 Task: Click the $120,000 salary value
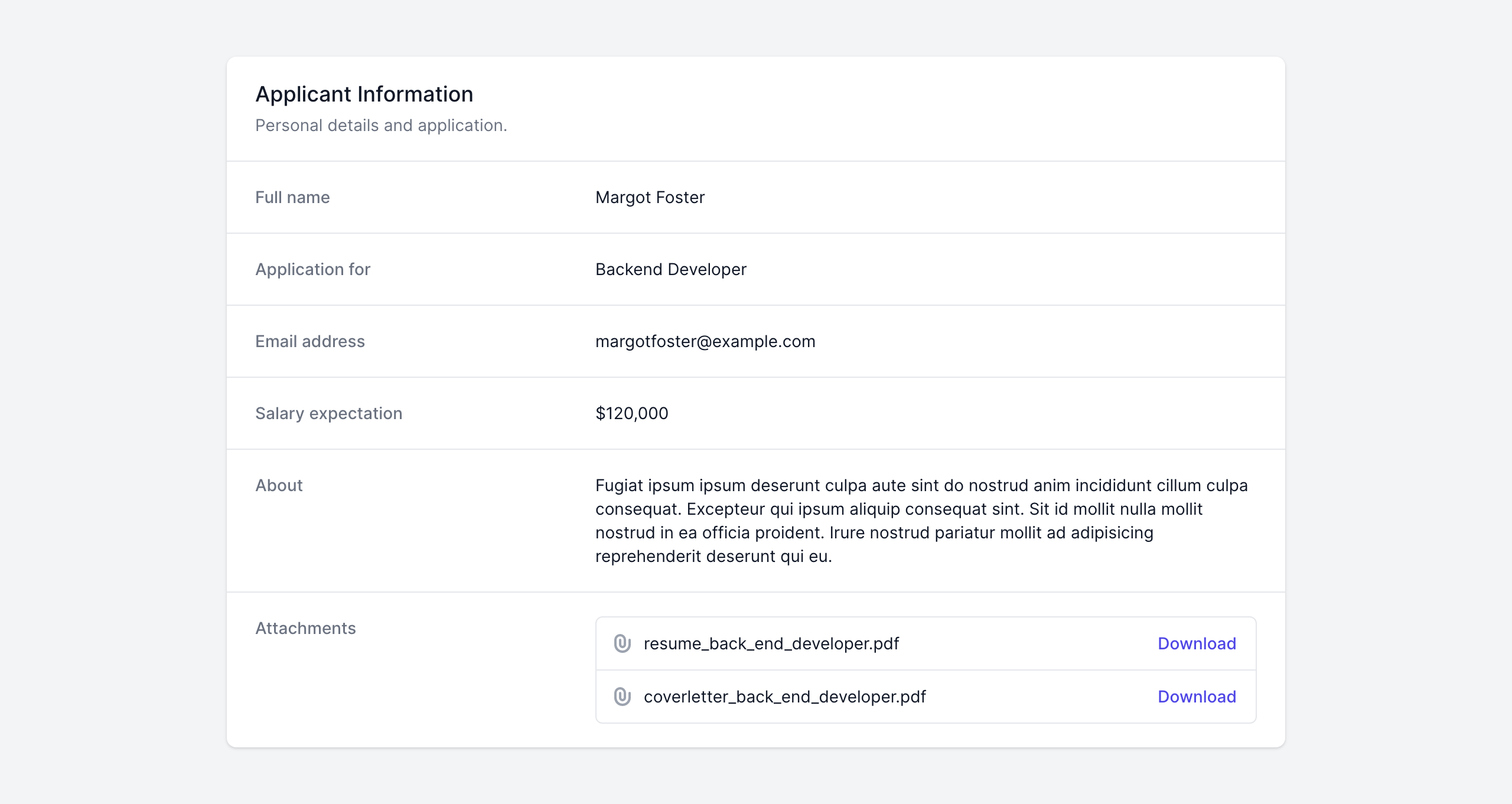point(631,413)
